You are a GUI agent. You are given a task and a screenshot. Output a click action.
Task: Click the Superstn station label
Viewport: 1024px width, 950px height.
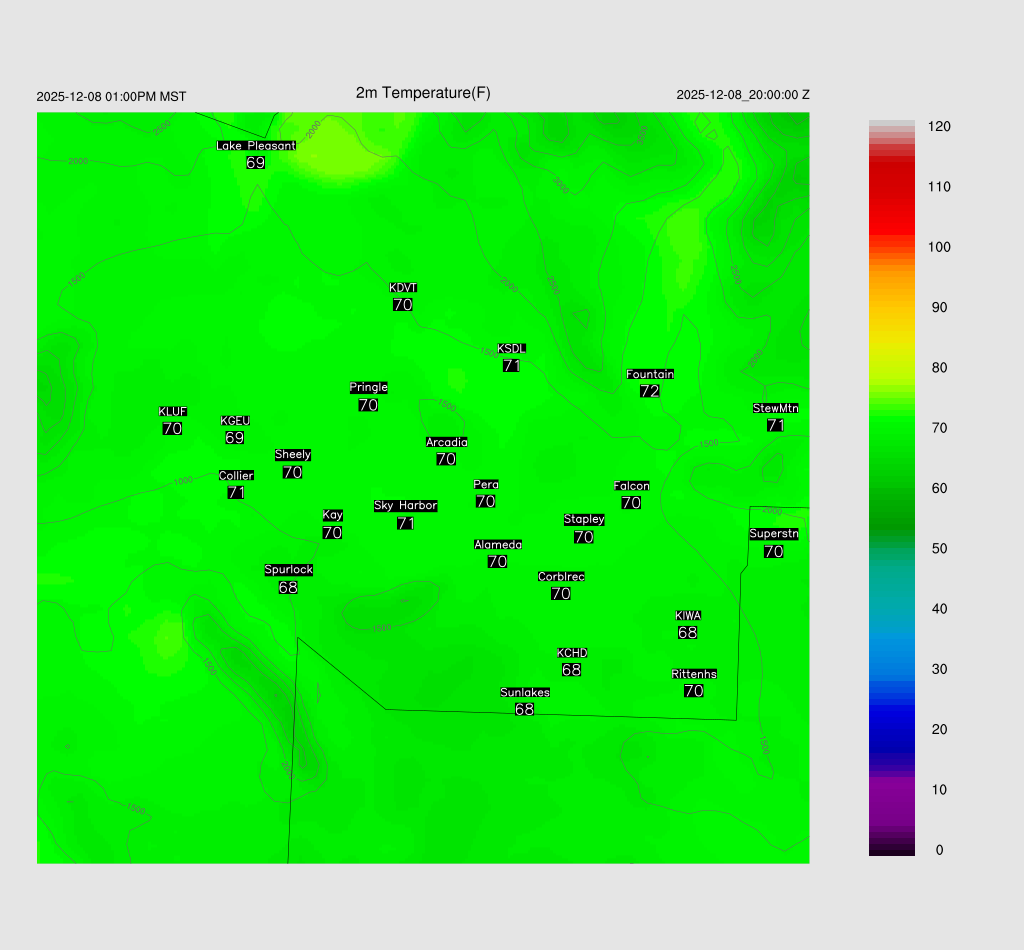773,534
